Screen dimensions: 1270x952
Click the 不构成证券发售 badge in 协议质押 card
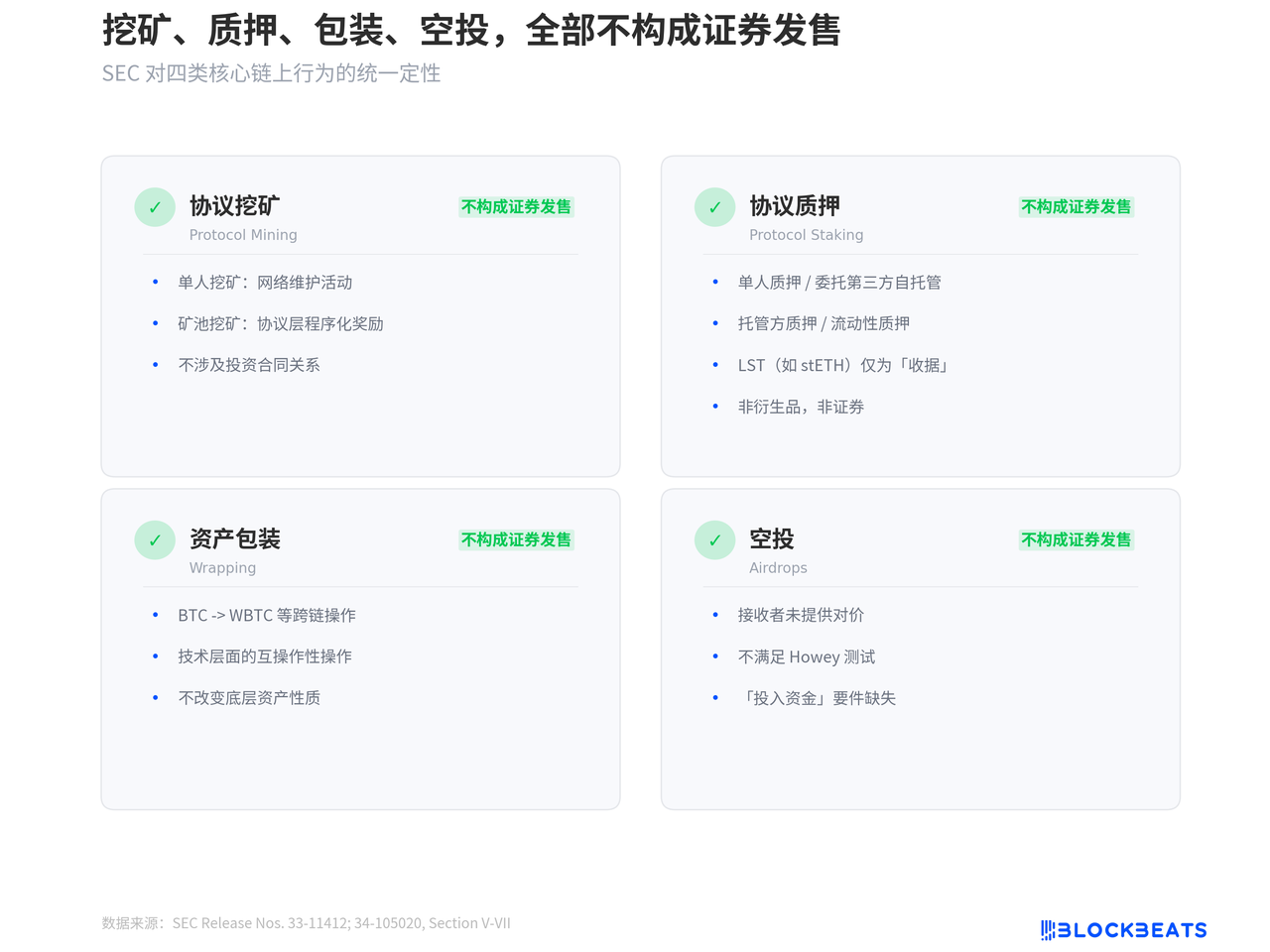(1076, 207)
